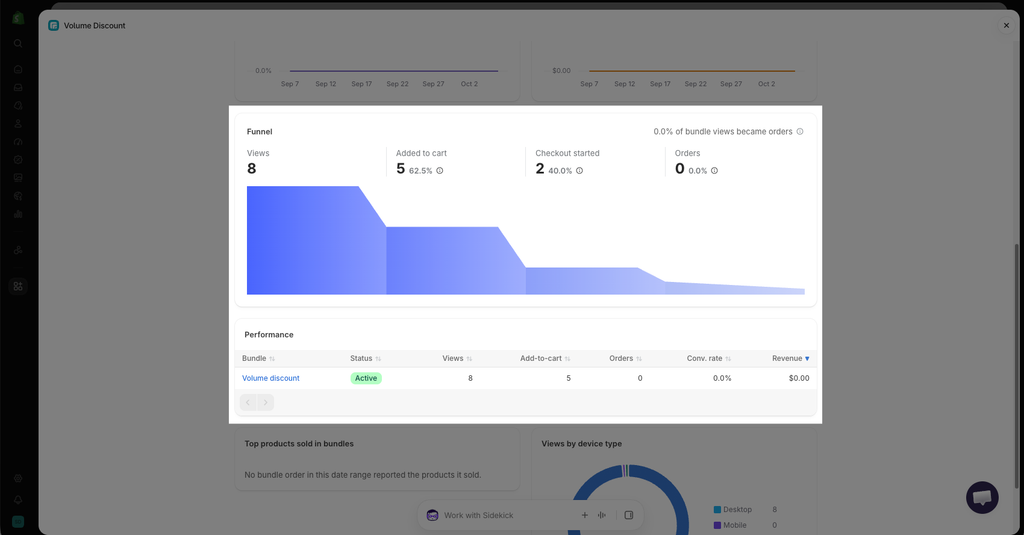
Task: Open Marketing in the Shopify sidebar
Action: [x=18, y=142]
